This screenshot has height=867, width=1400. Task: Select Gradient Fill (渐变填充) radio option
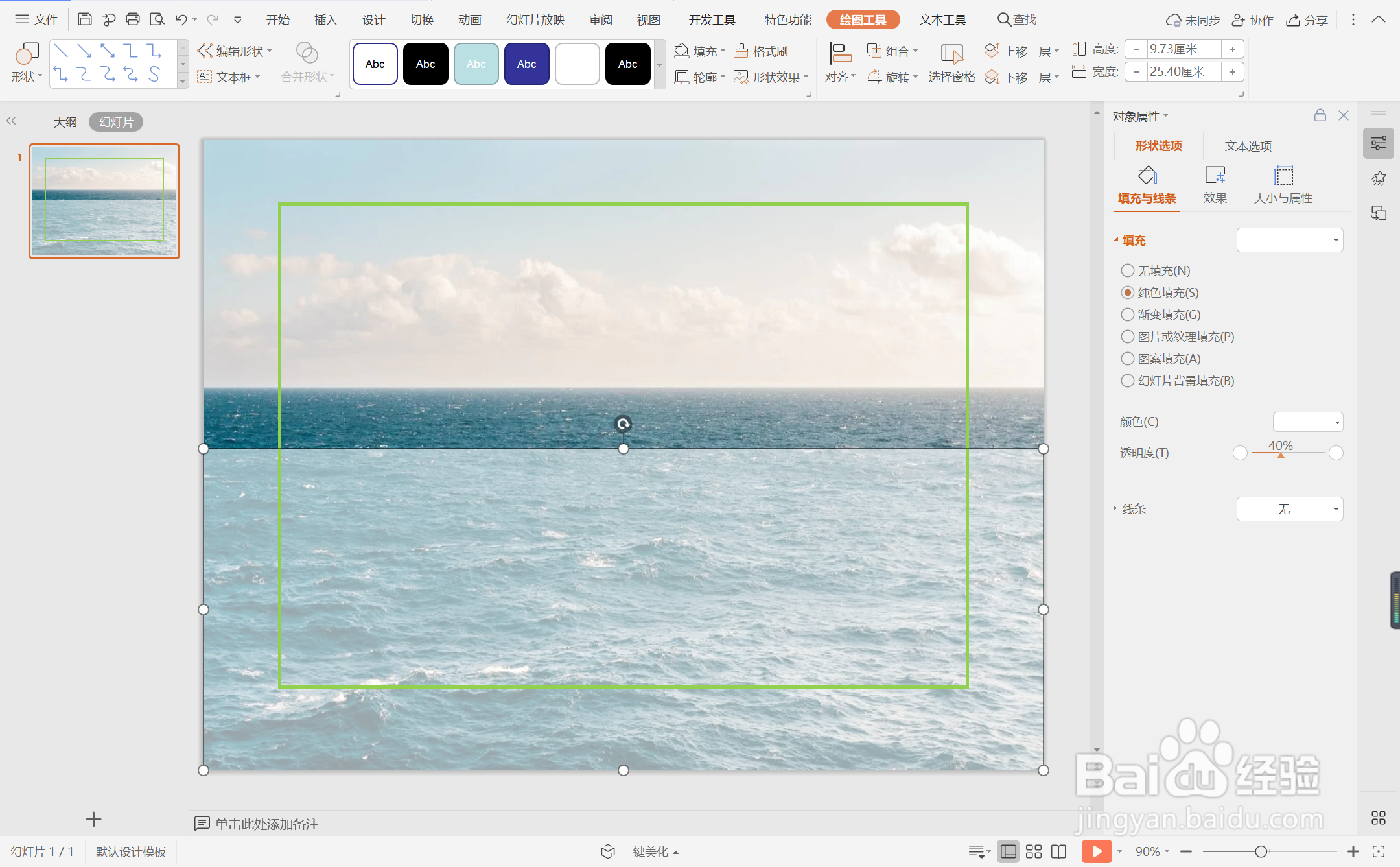1128,315
